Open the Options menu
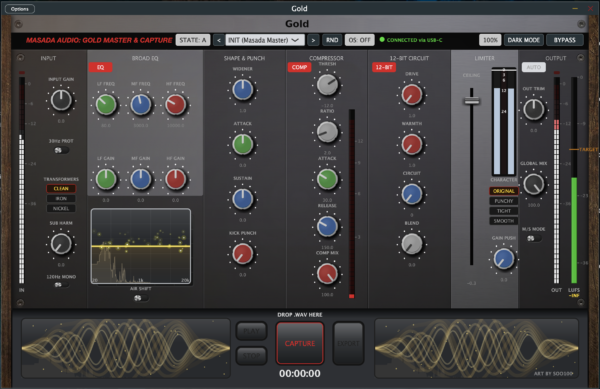Screen dimensions: 600x389 [x=20, y=9]
